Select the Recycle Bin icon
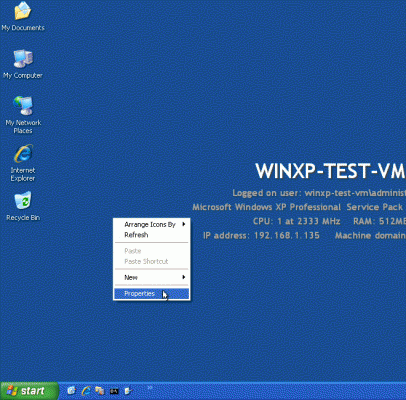The image size is (406, 400). click(23, 206)
